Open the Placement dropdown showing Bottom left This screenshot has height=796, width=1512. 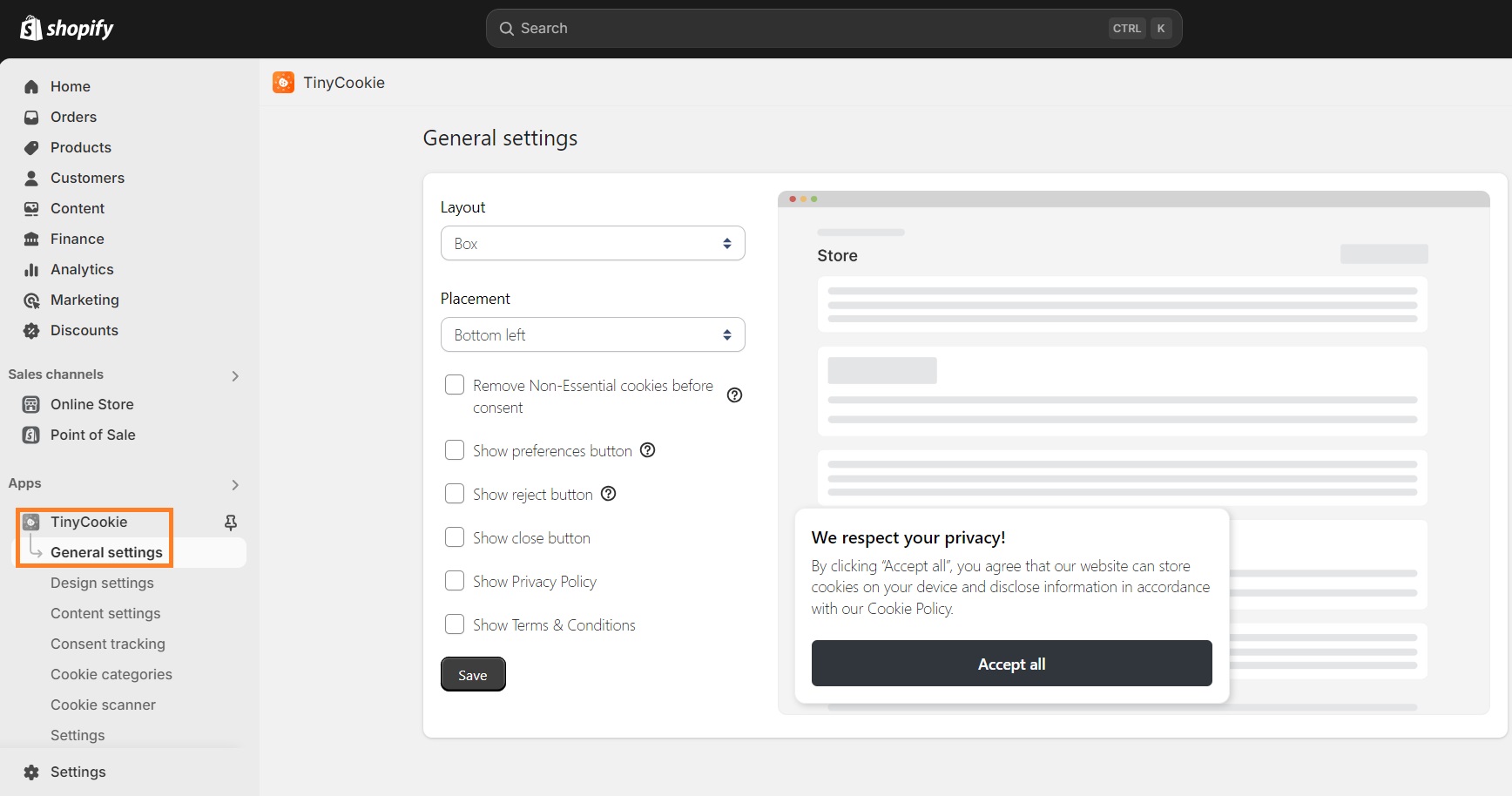coord(592,334)
